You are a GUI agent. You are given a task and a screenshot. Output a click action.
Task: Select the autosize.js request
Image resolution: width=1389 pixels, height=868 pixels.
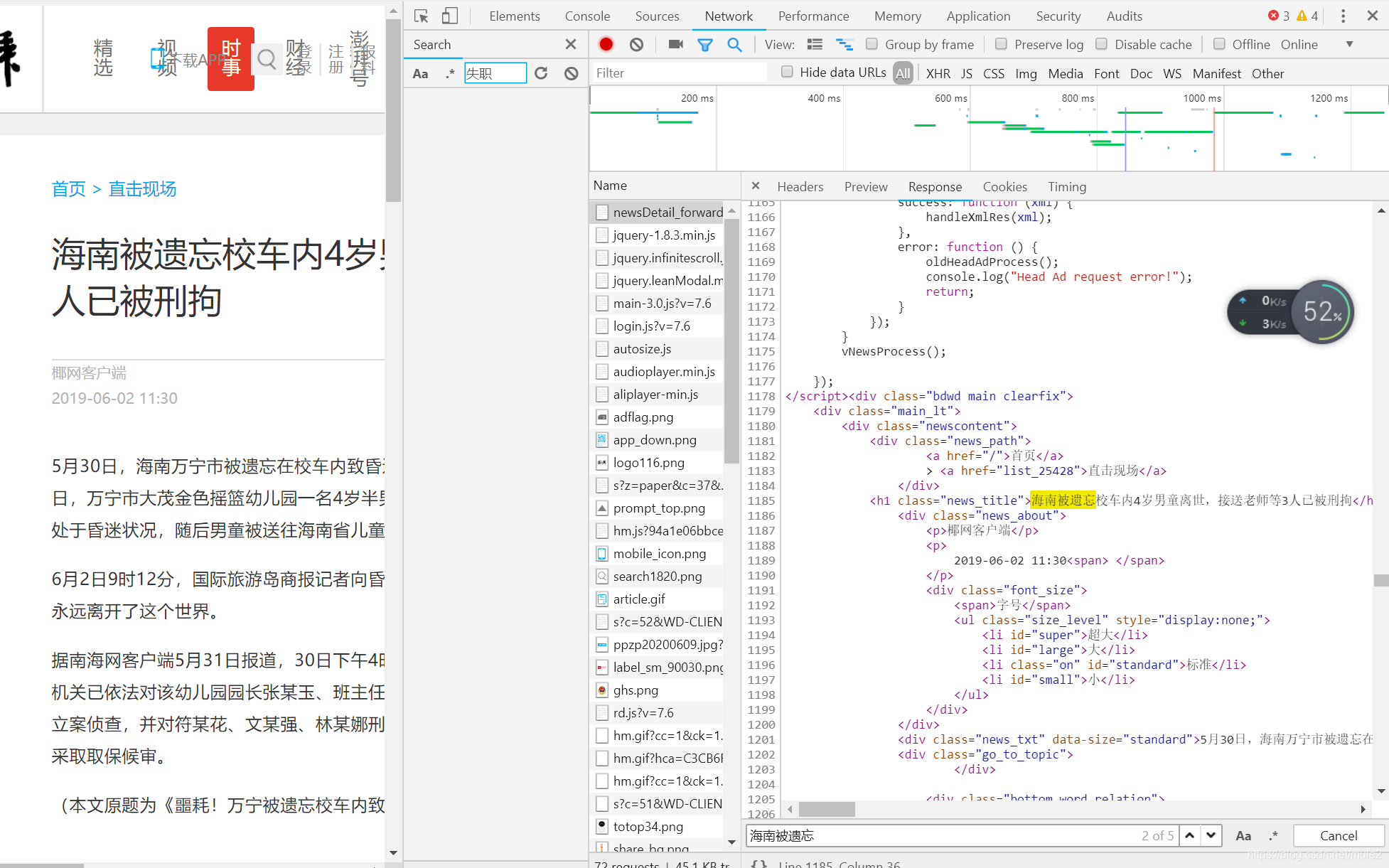pos(658,348)
